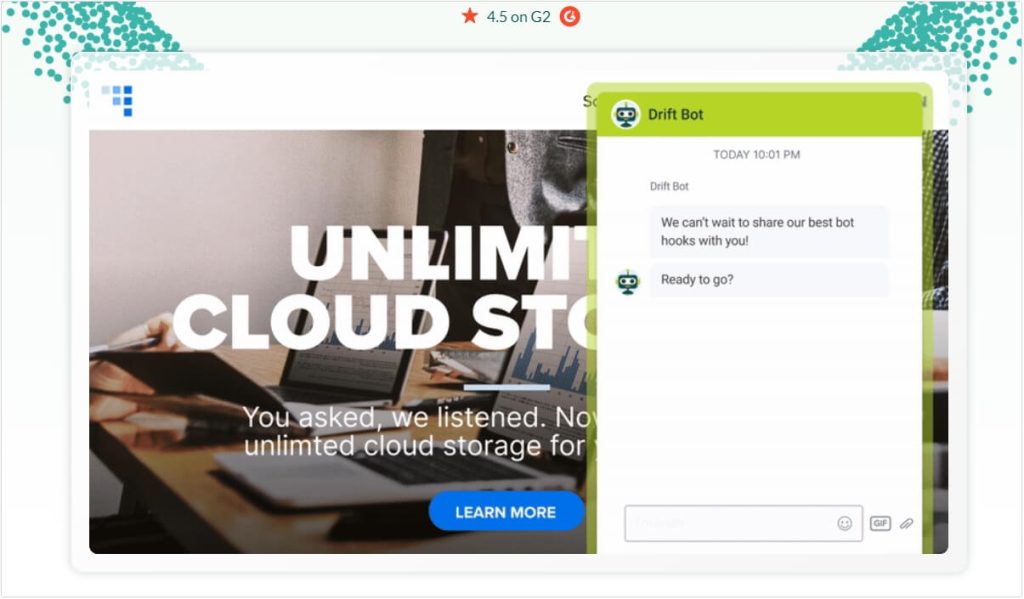The image size is (1024, 599).
Task: Click the GIF button in chat
Action: tap(880, 523)
